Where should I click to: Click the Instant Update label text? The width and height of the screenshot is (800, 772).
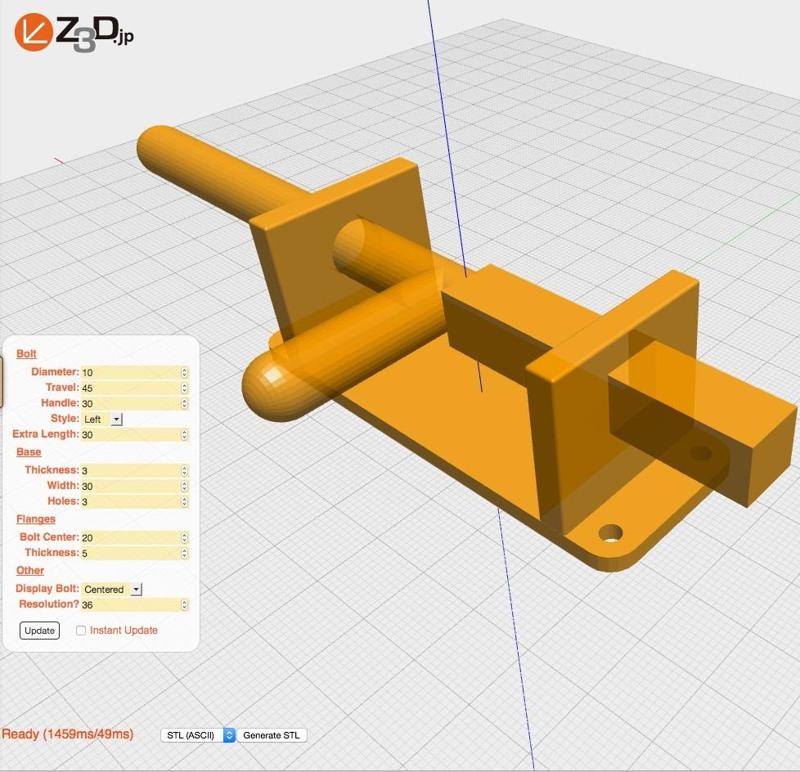[123, 631]
